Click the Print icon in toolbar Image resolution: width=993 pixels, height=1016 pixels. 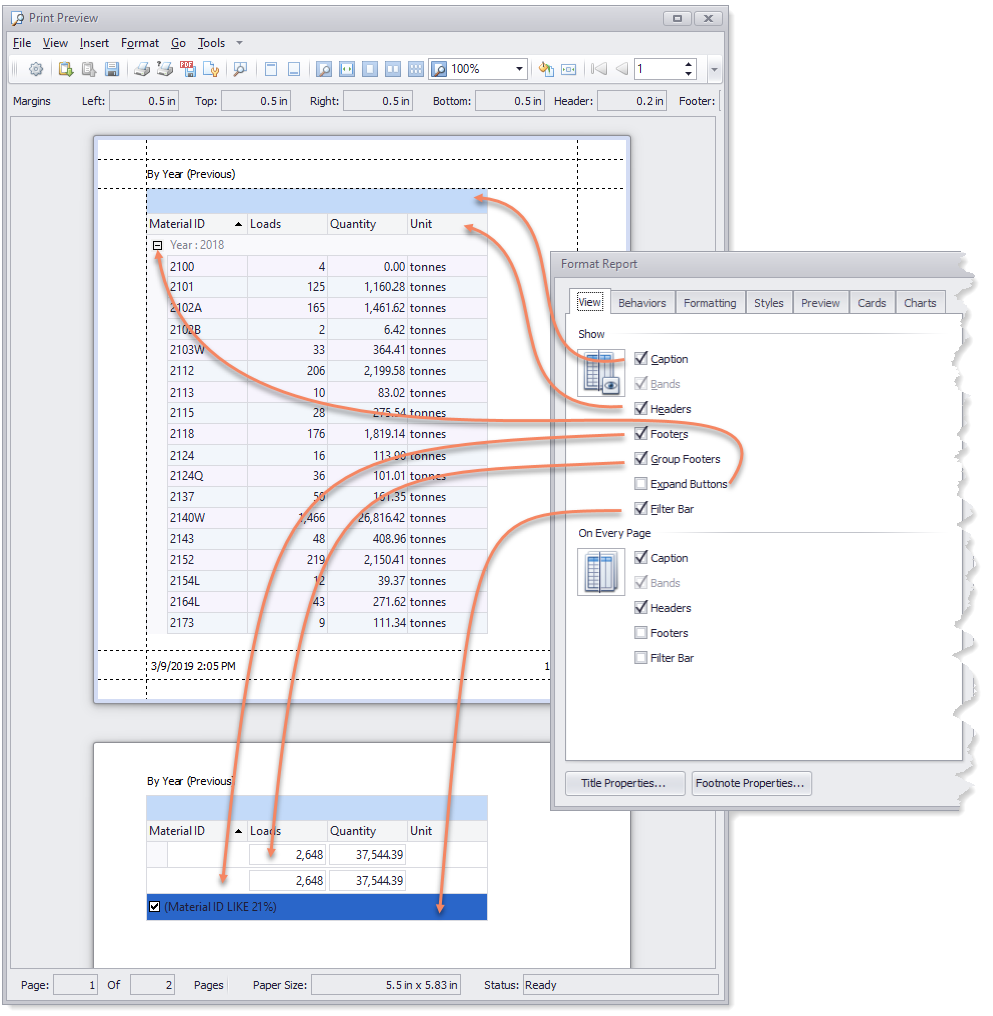[142, 69]
